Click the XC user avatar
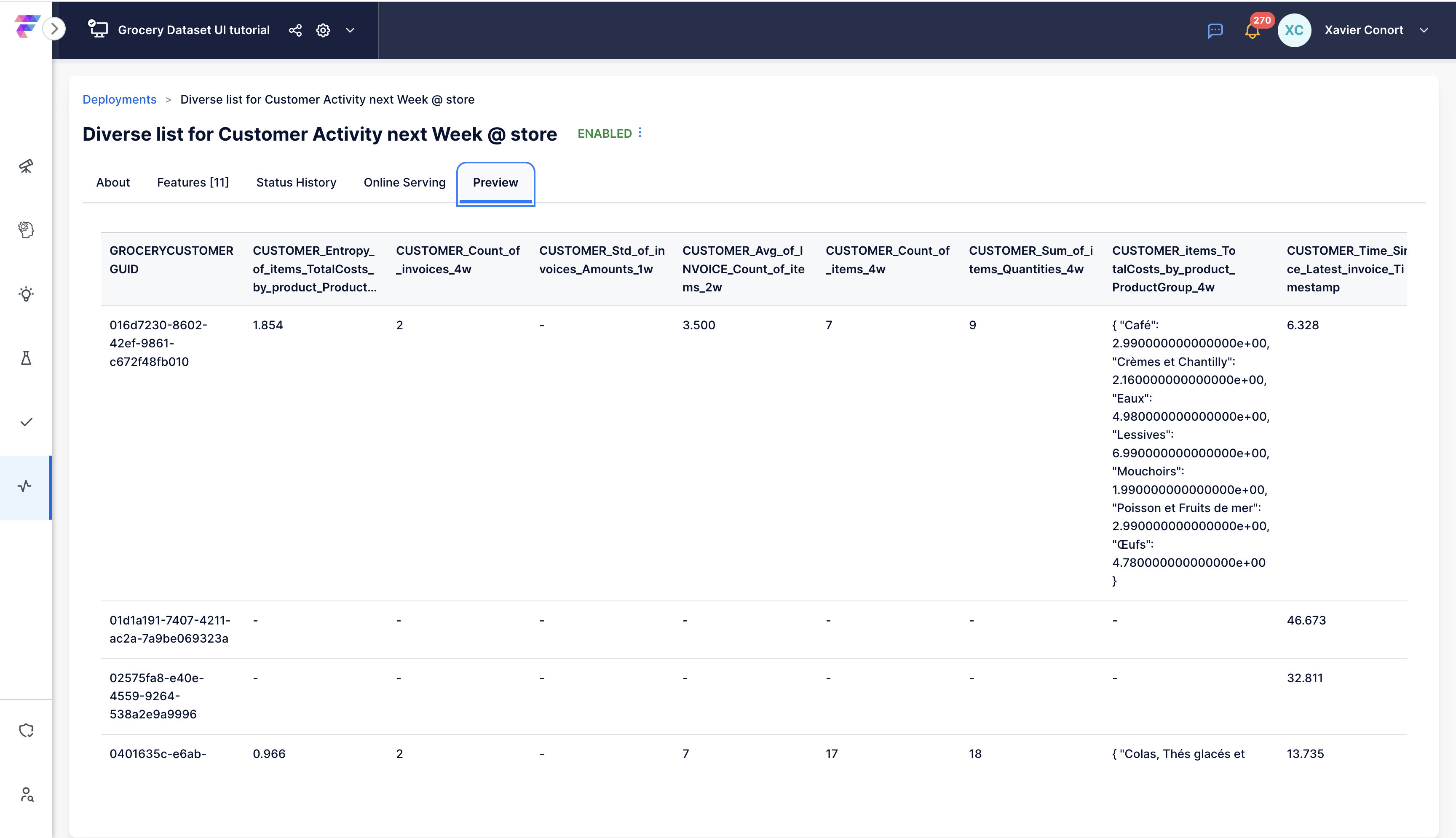The image size is (1456, 838). pyautogui.click(x=1294, y=30)
